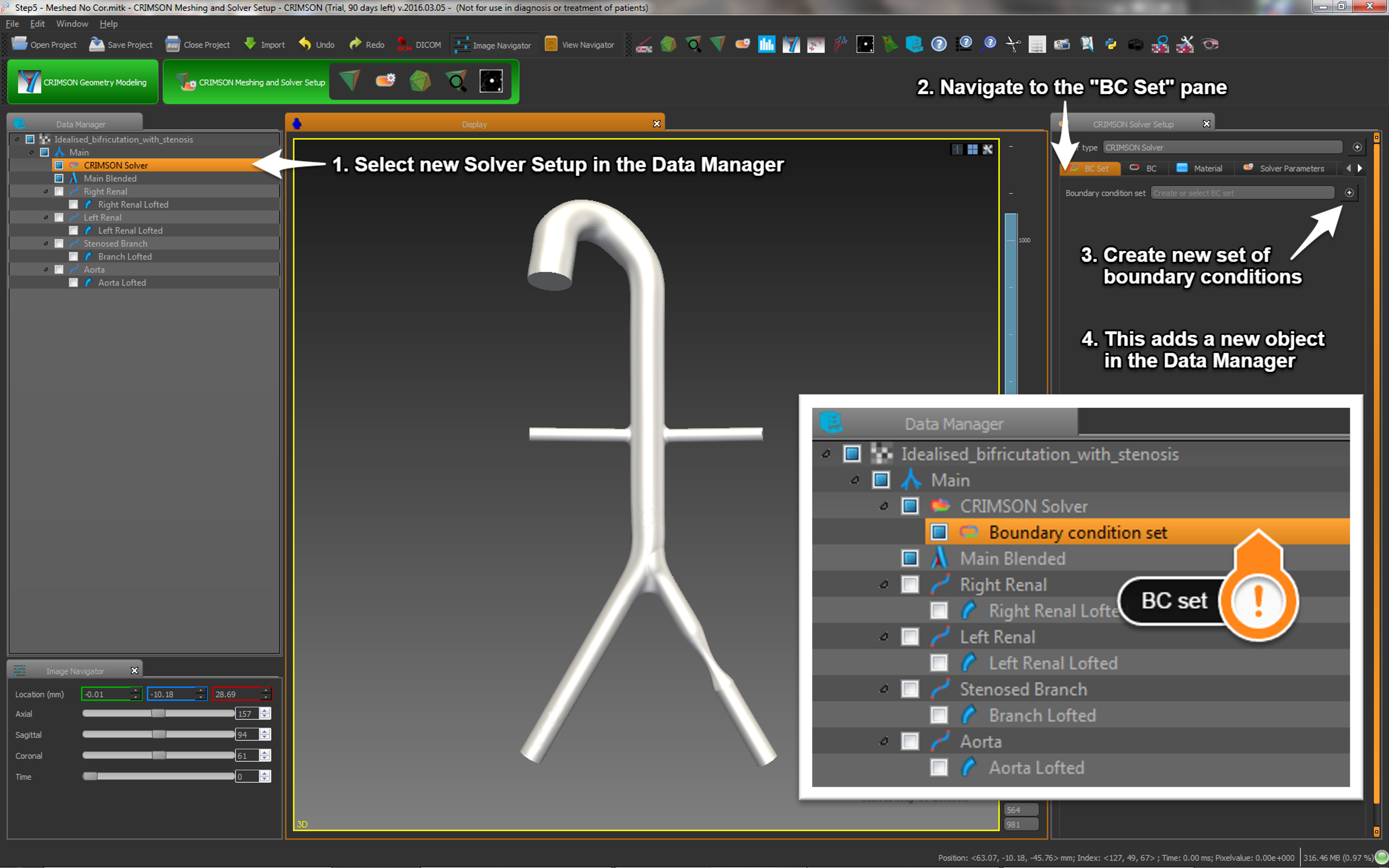
Task: Open the Window menu
Action: 72,24
